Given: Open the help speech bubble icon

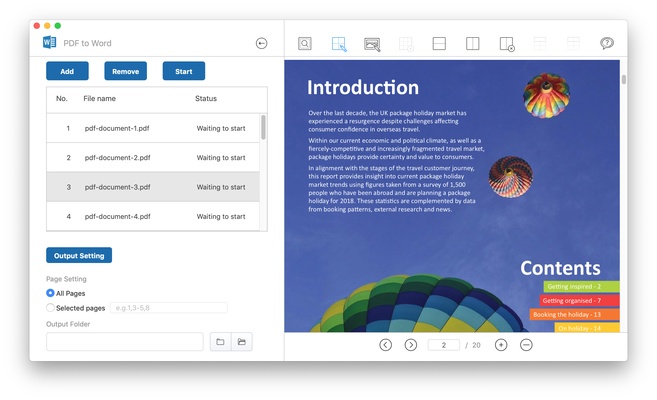Looking at the screenshot, I should click(x=607, y=43).
